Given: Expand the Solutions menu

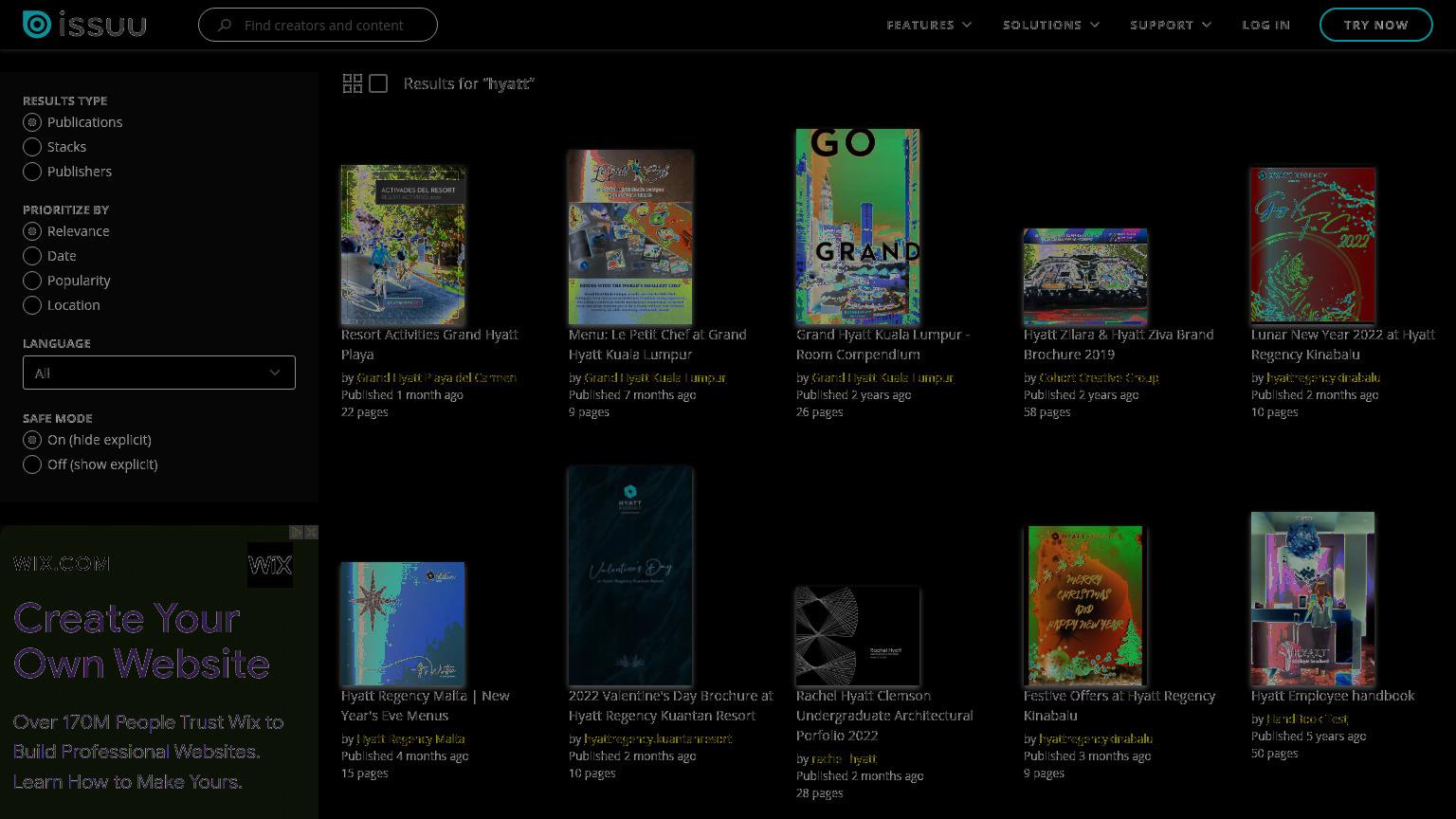Looking at the screenshot, I should [x=1051, y=25].
